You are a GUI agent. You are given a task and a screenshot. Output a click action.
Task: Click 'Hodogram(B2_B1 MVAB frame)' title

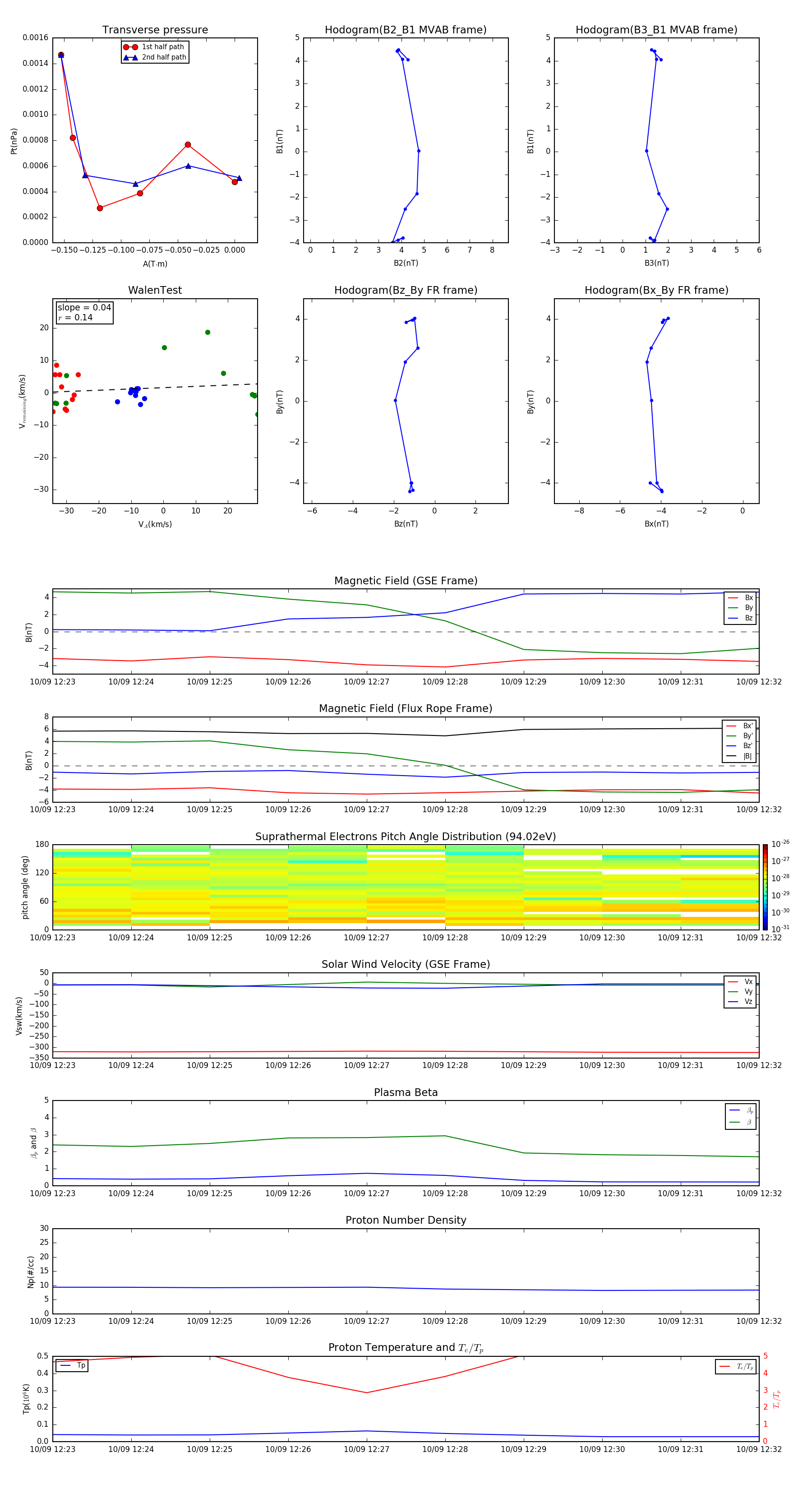tap(406, 30)
